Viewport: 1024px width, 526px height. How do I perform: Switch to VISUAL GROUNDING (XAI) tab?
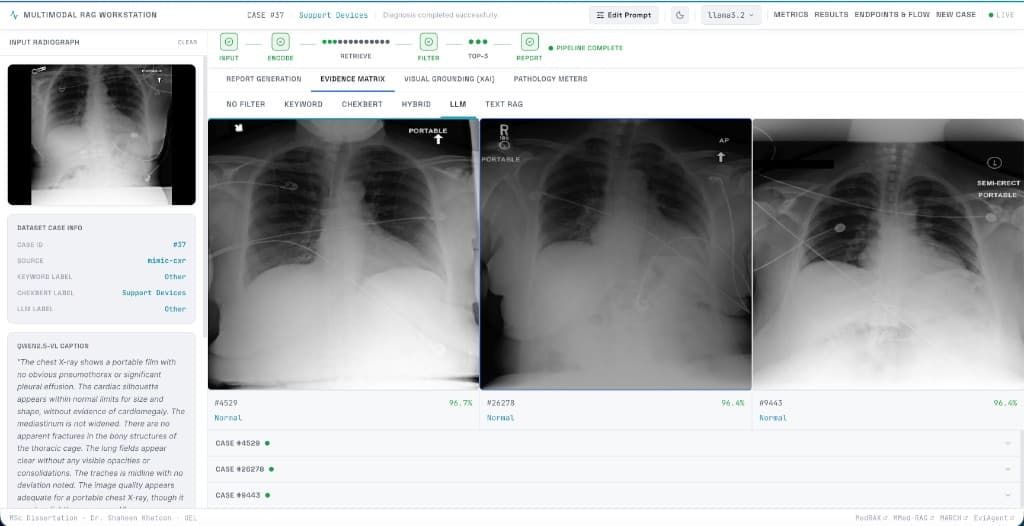click(x=449, y=79)
